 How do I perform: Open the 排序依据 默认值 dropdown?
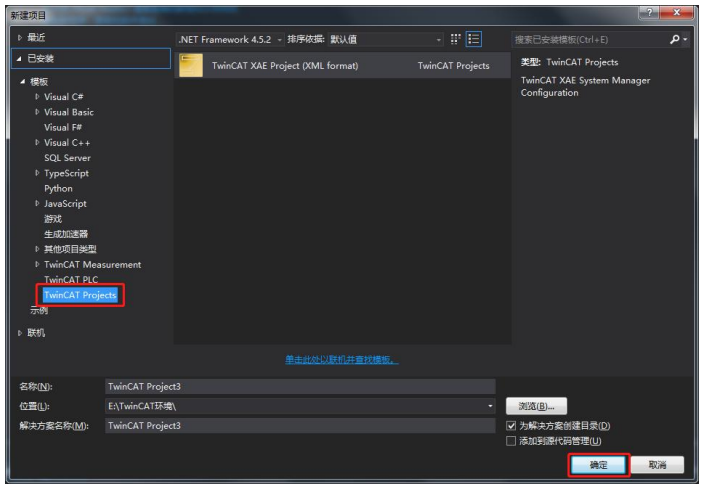coord(385,40)
